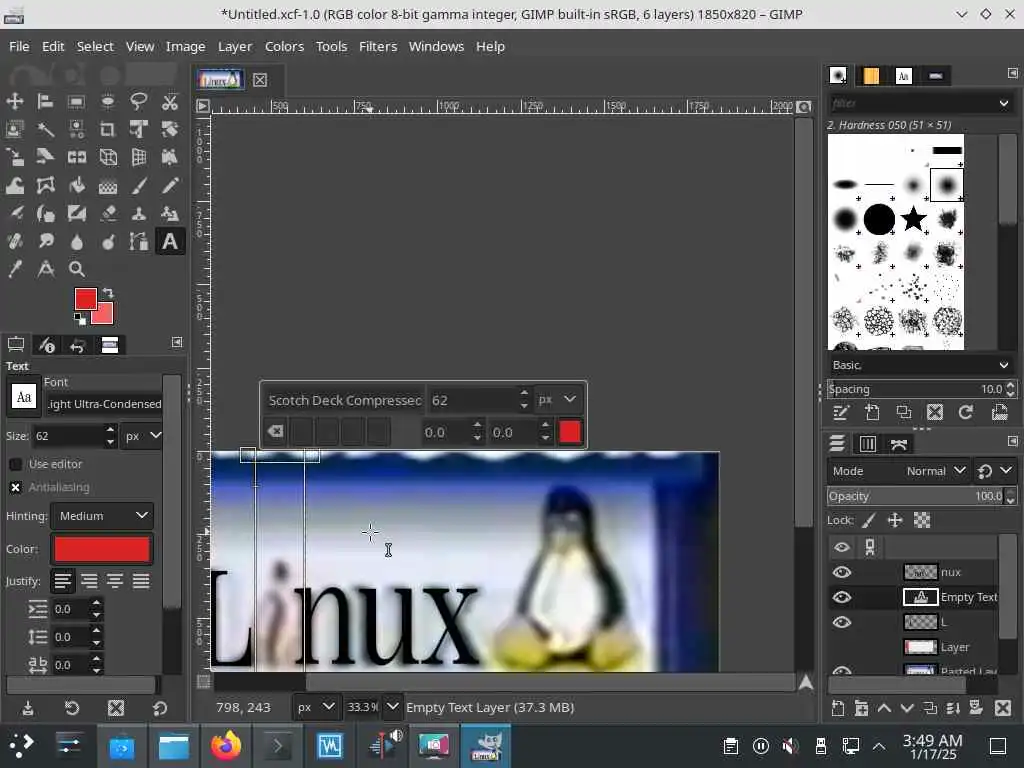Image resolution: width=1024 pixels, height=768 pixels.
Task: Select the Paintbrush tool
Action: point(138,185)
